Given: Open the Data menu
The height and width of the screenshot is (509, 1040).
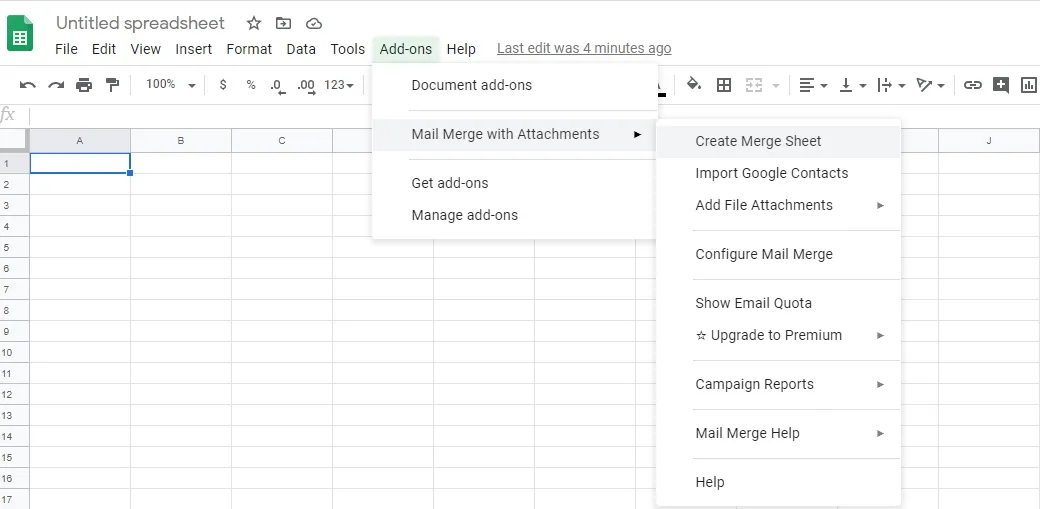Looking at the screenshot, I should tap(301, 49).
